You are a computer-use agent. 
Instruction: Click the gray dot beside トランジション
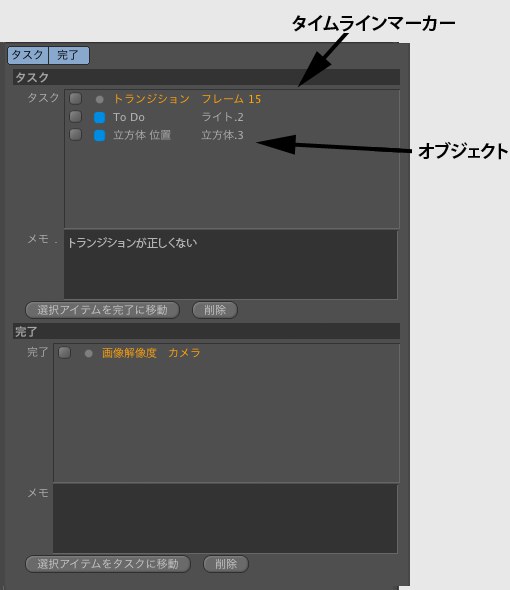tap(99, 99)
